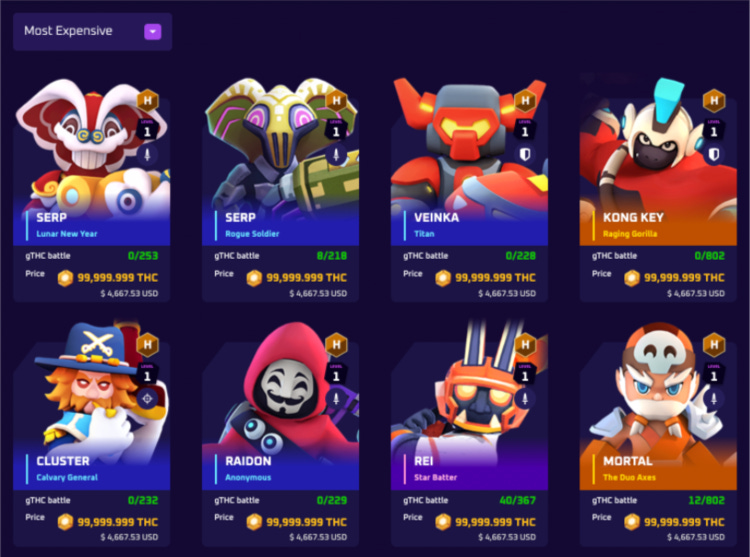
Task: Click 99,999.999 THC price on Serp Rogue Soldier
Action: point(307,278)
